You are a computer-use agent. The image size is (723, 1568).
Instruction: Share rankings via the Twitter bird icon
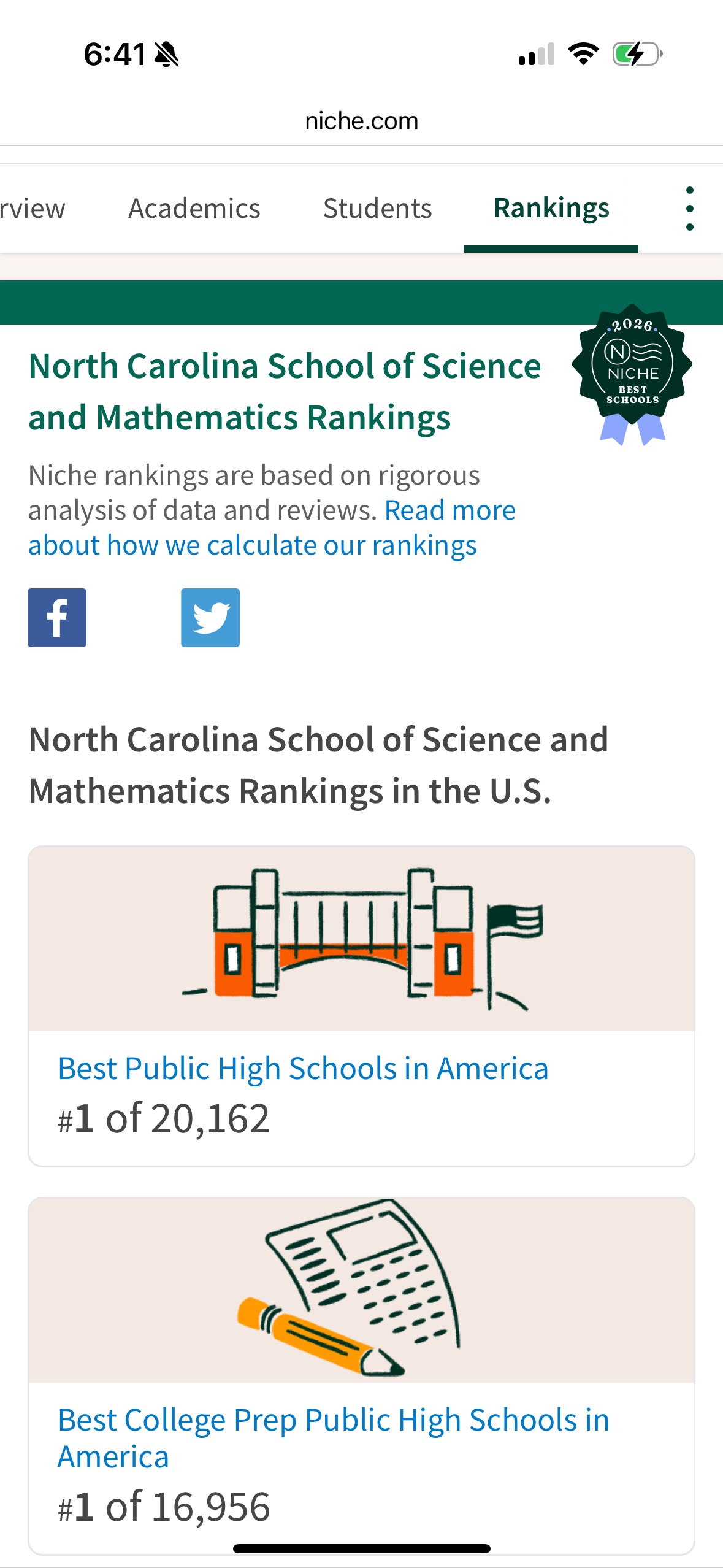tap(210, 618)
